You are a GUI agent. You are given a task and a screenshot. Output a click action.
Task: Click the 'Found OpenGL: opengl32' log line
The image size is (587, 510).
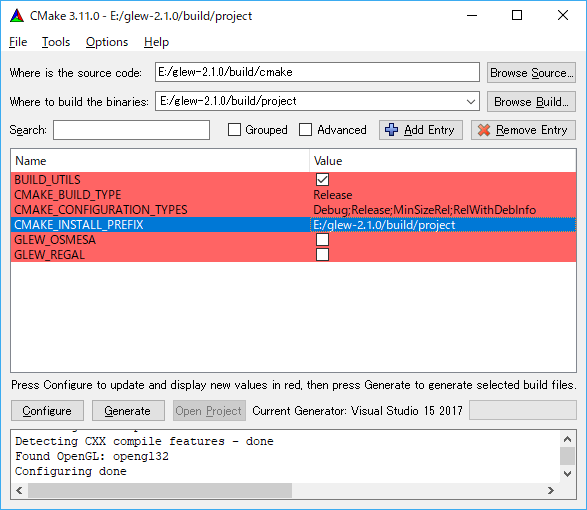92,456
